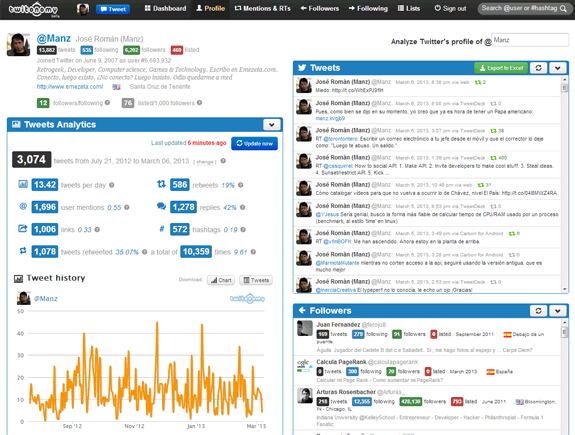Viewport: 575px width, 435px height.
Task: Download the Tweets history data
Action: coord(256,280)
